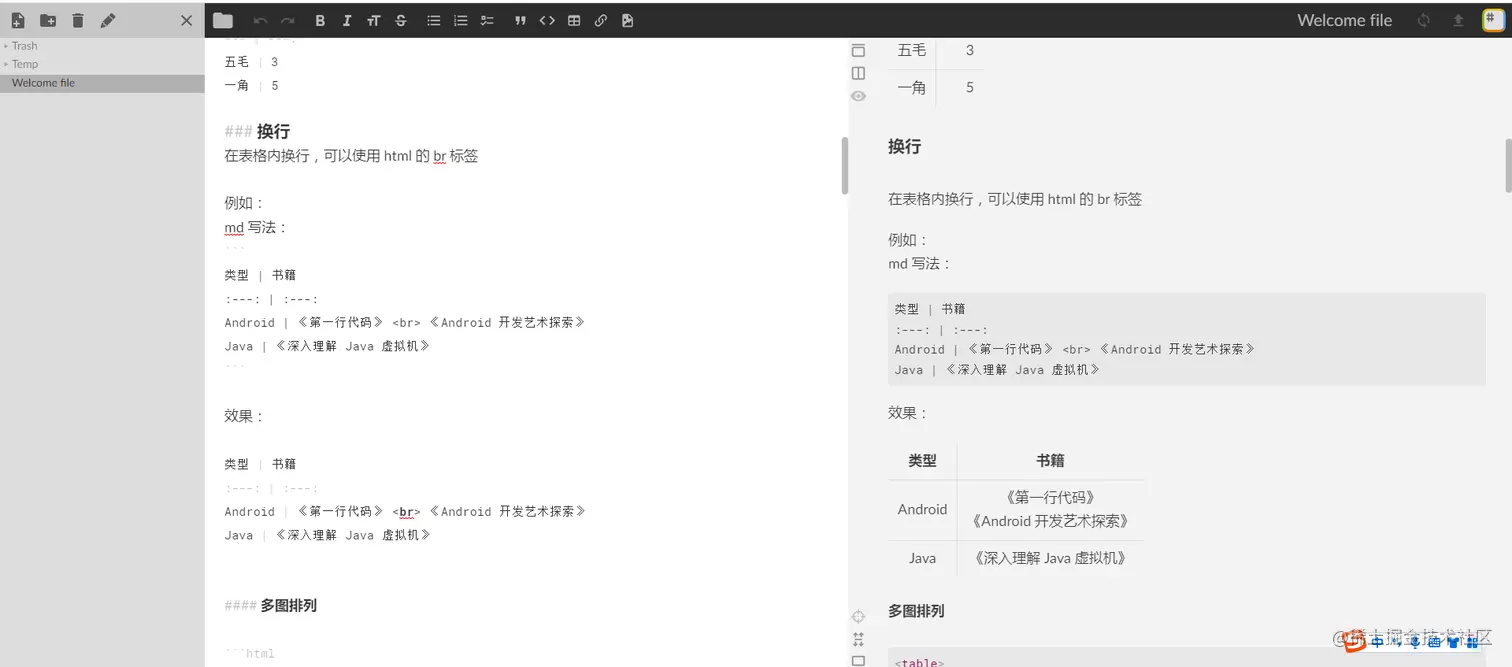Viewport: 1512px width, 667px height.
Task: Click the 一角 row in editor
Action: coord(252,85)
